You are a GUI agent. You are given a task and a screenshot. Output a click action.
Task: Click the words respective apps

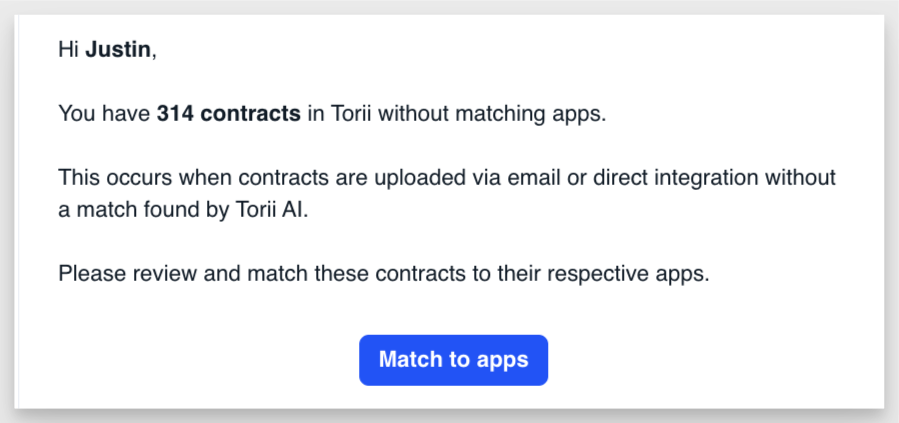click(x=628, y=275)
